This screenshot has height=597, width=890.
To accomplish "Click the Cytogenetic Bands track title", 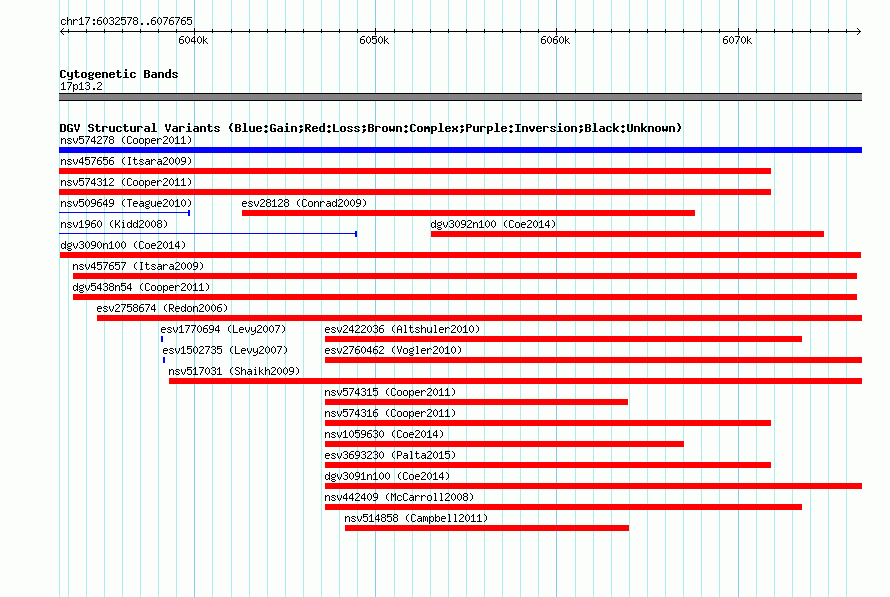I will (119, 74).
